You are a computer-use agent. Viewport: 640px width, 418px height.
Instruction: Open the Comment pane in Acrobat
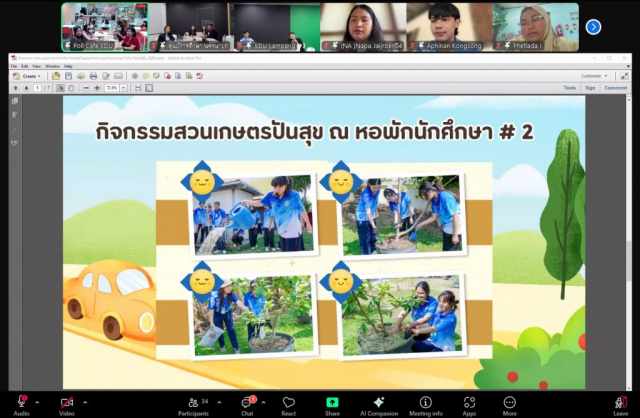(x=615, y=88)
